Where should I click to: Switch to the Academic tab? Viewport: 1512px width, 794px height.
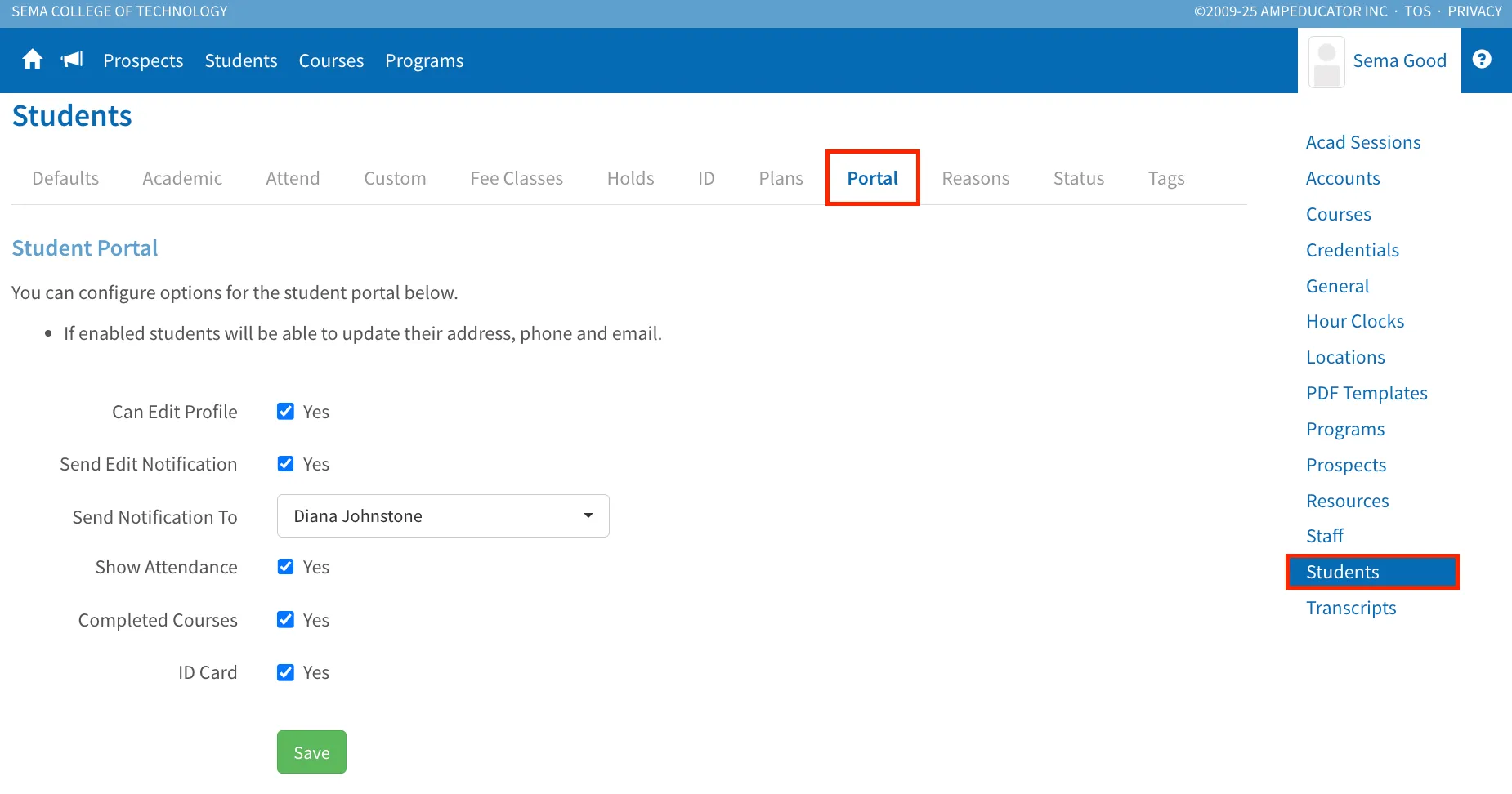[x=182, y=178]
